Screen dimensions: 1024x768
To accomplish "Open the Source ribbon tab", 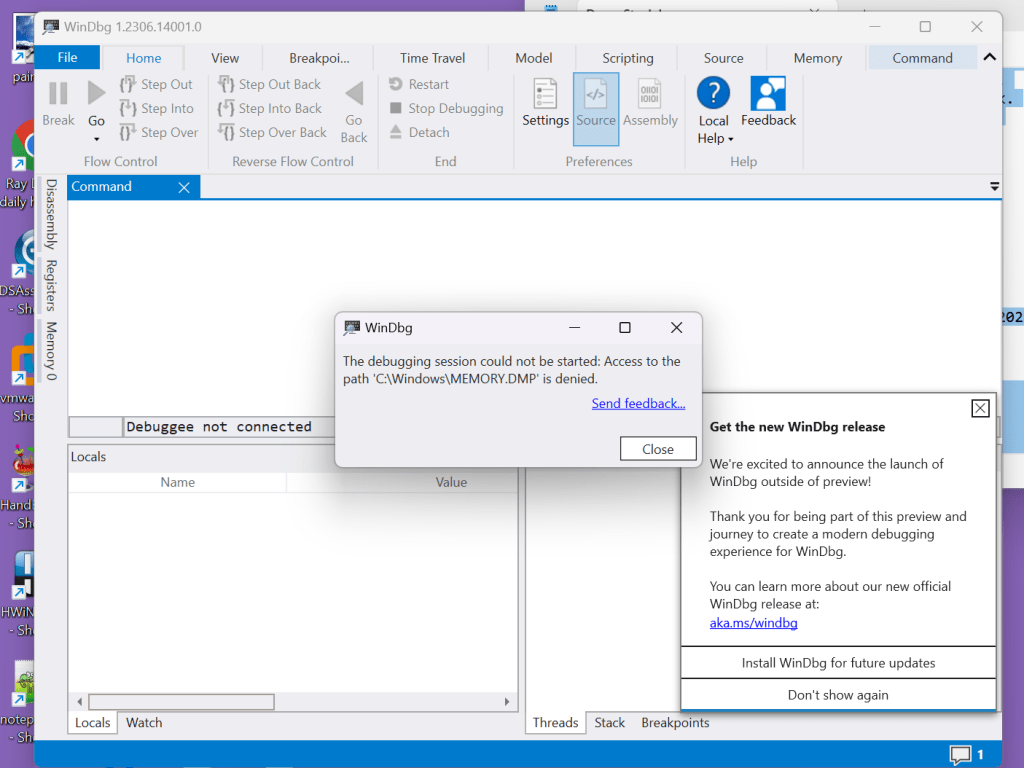I will point(723,58).
